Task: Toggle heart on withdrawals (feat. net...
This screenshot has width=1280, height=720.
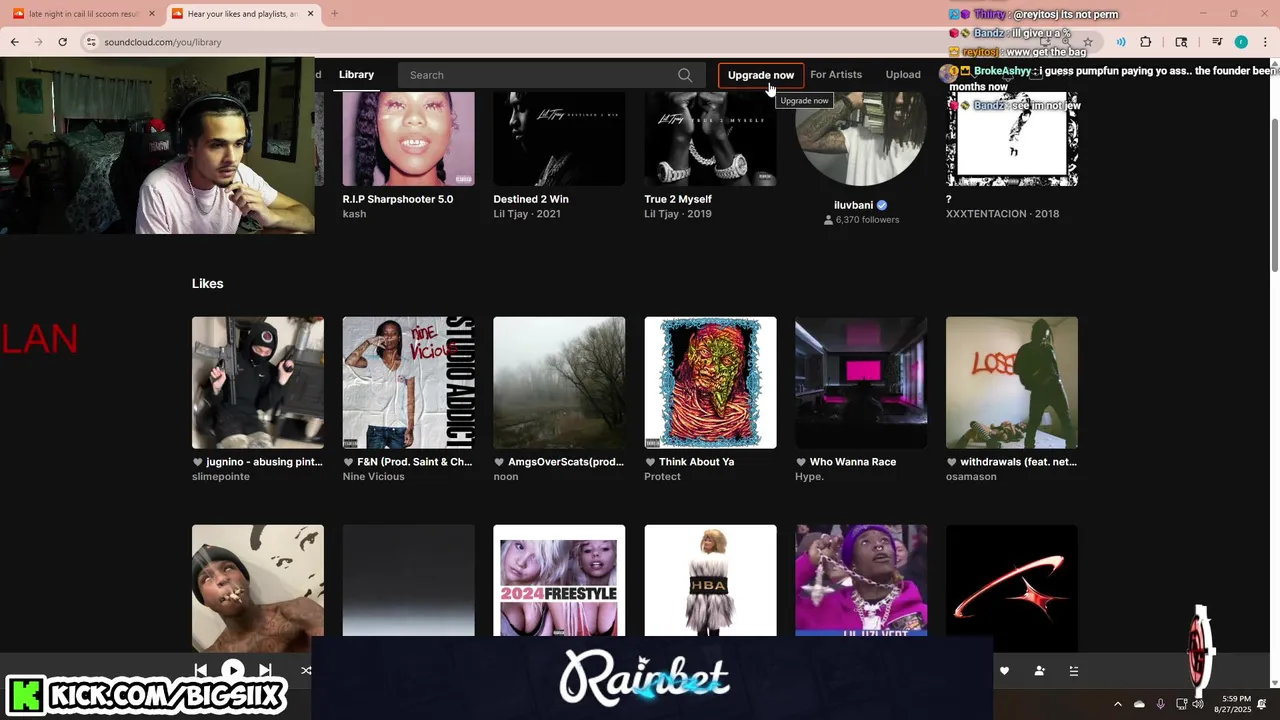Action: pyautogui.click(x=952, y=462)
